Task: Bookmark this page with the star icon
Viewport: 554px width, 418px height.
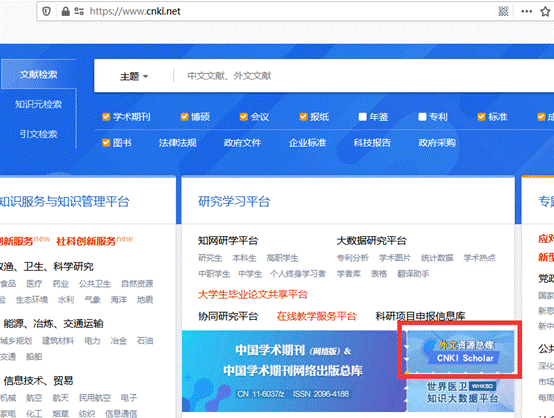Action: [545, 11]
